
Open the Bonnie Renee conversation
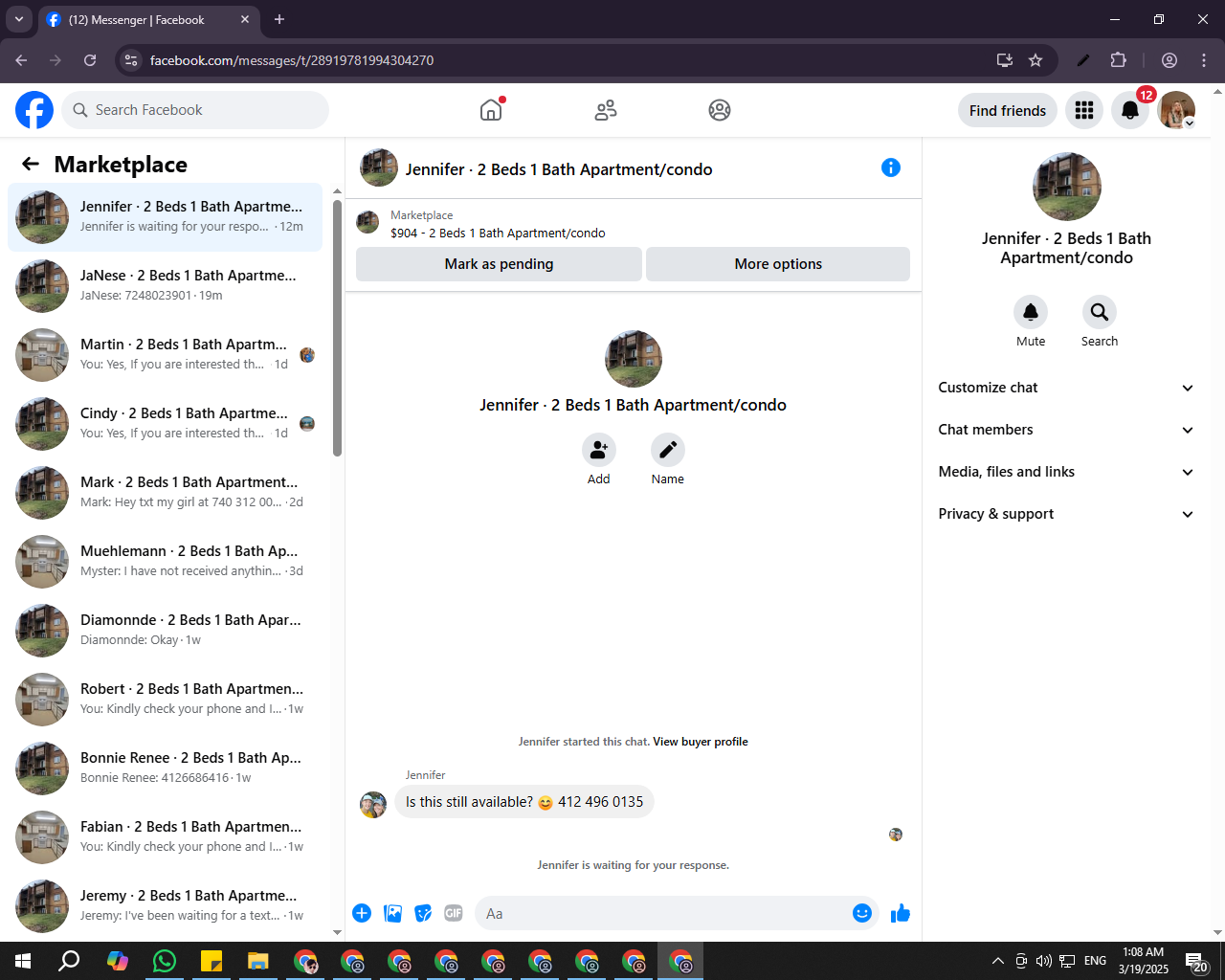pos(165,768)
